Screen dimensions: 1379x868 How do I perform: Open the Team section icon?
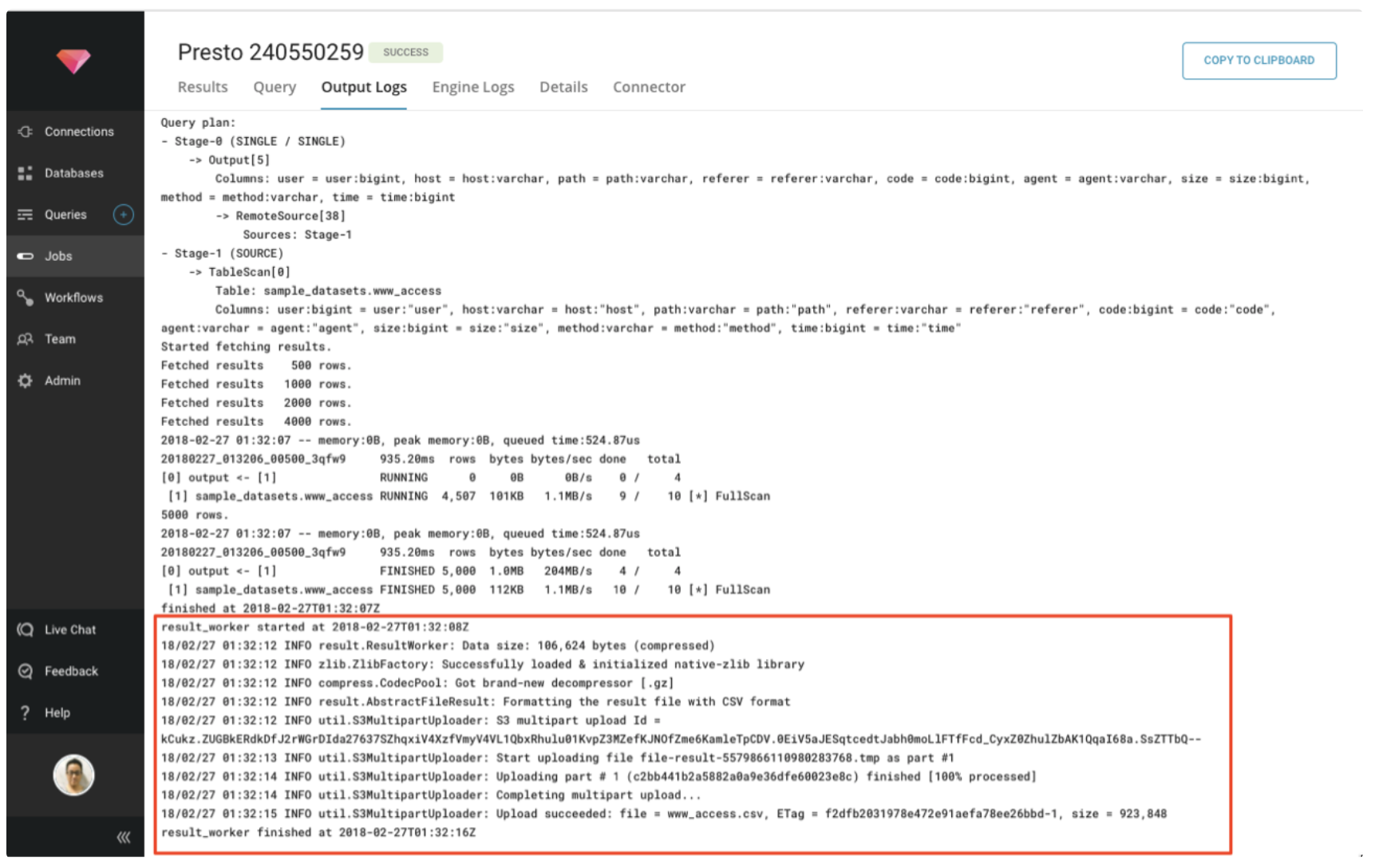[26, 339]
